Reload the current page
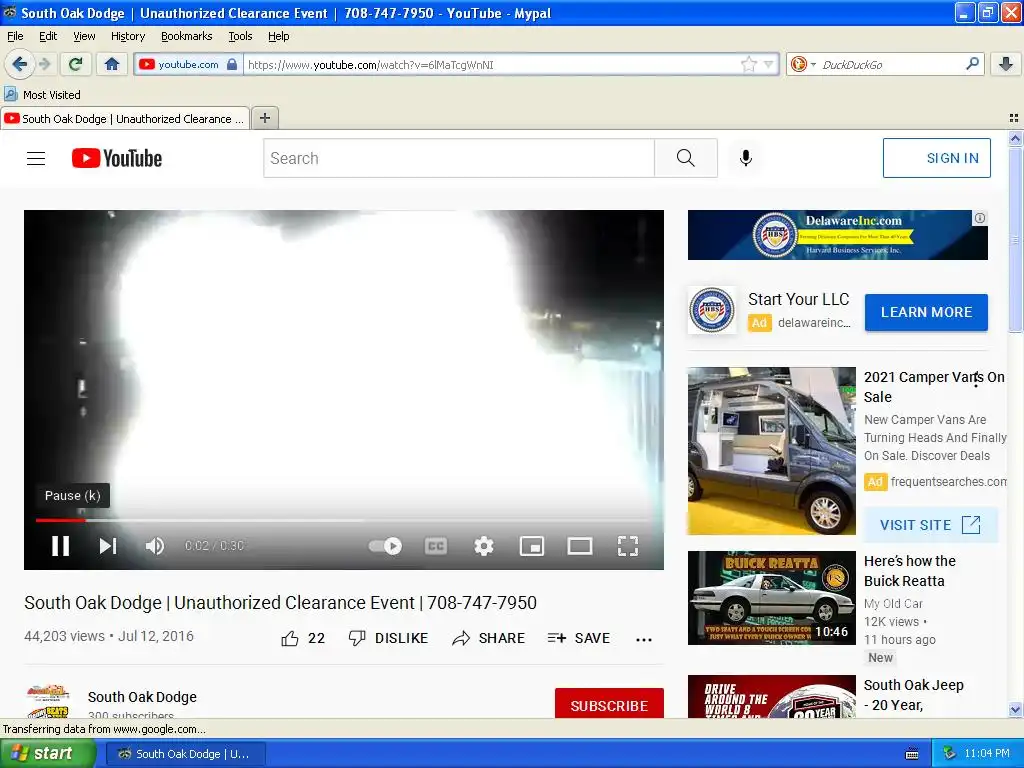Viewport: 1024px width, 768px height. pos(76,64)
